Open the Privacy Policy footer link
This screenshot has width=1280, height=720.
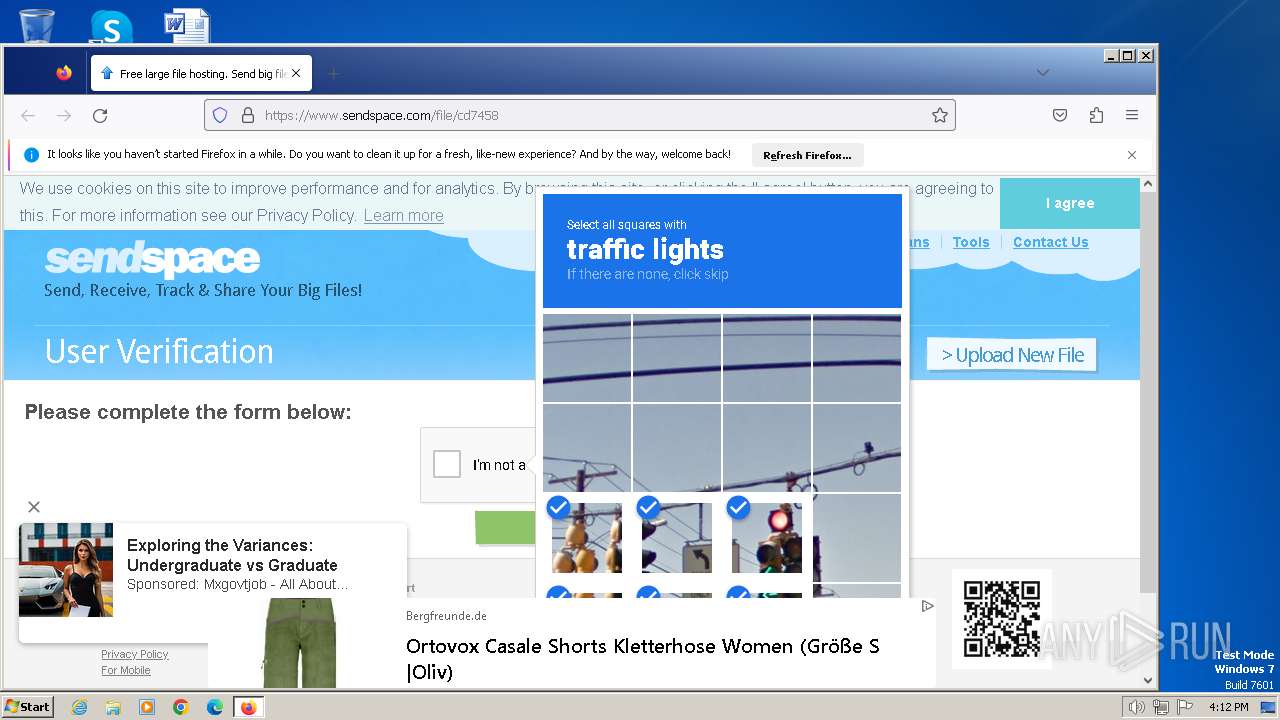tap(135, 654)
